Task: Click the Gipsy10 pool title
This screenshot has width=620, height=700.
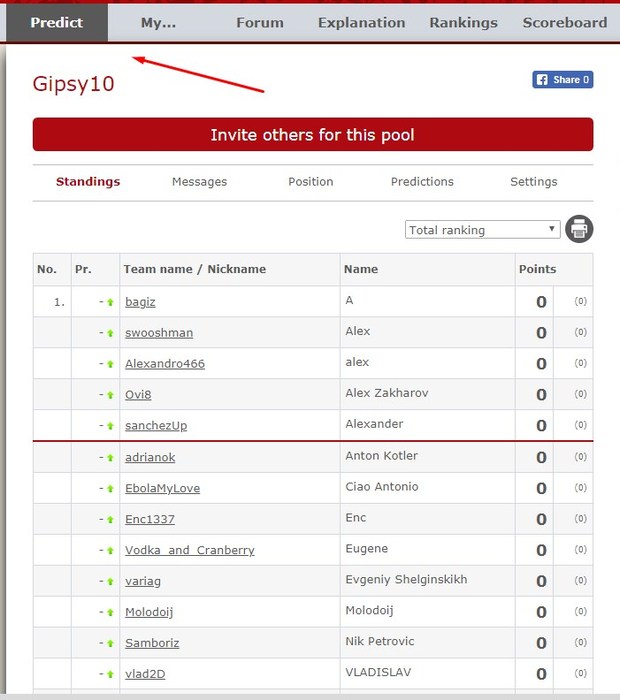Action: [74, 84]
